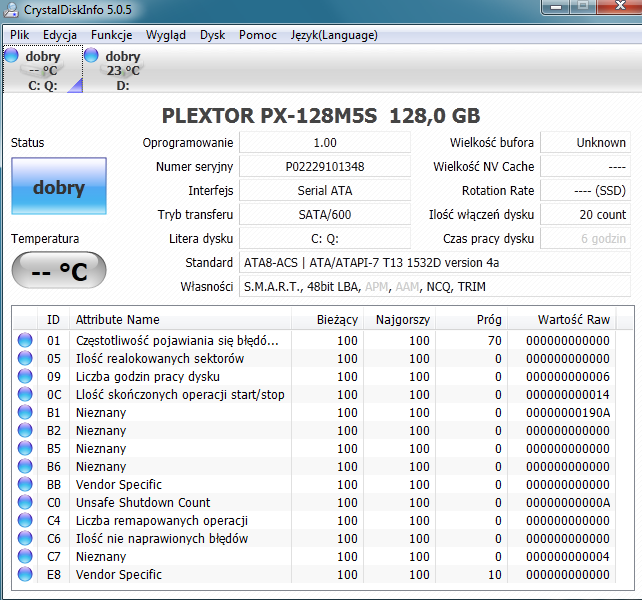
Task: Click the status orb for attribute C4
Action: [x=25, y=520]
